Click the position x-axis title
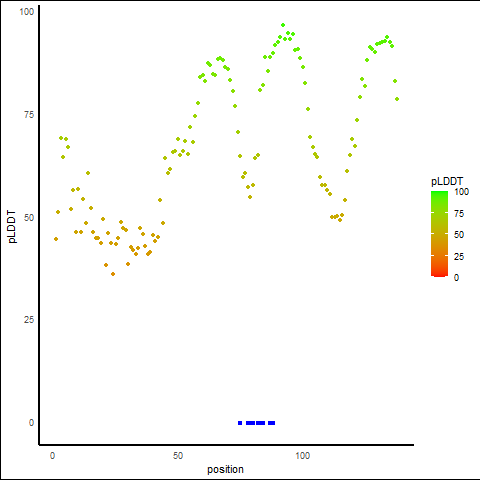480x480 pixels. point(225,469)
